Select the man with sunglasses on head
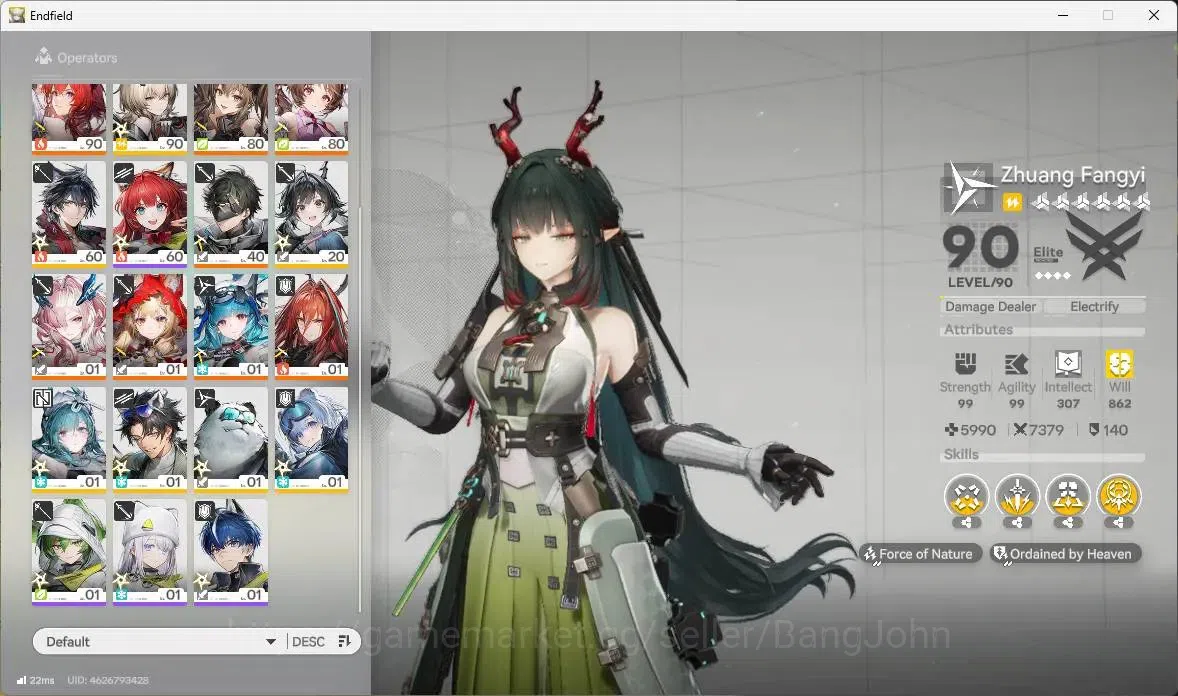1178x696 pixels. point(150,439)
